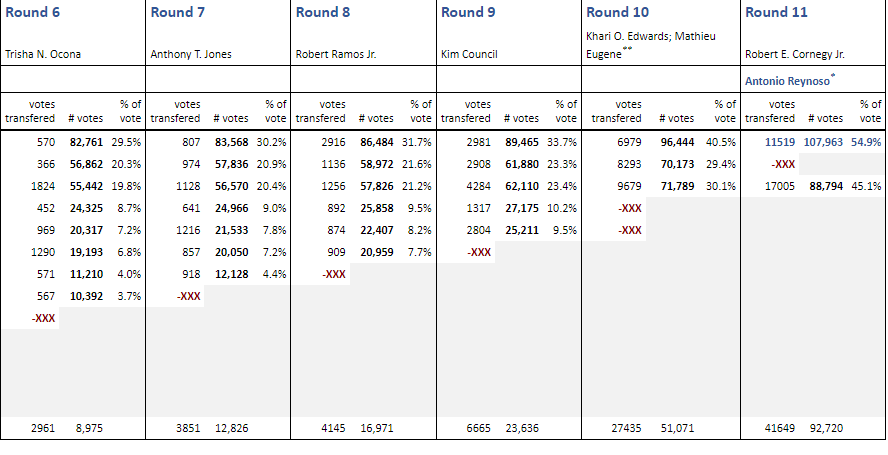This screenshot has width=888, height=455.
Task: Click the 96,444 votes cell in Round 10
Action: click(x=679, y=142)
